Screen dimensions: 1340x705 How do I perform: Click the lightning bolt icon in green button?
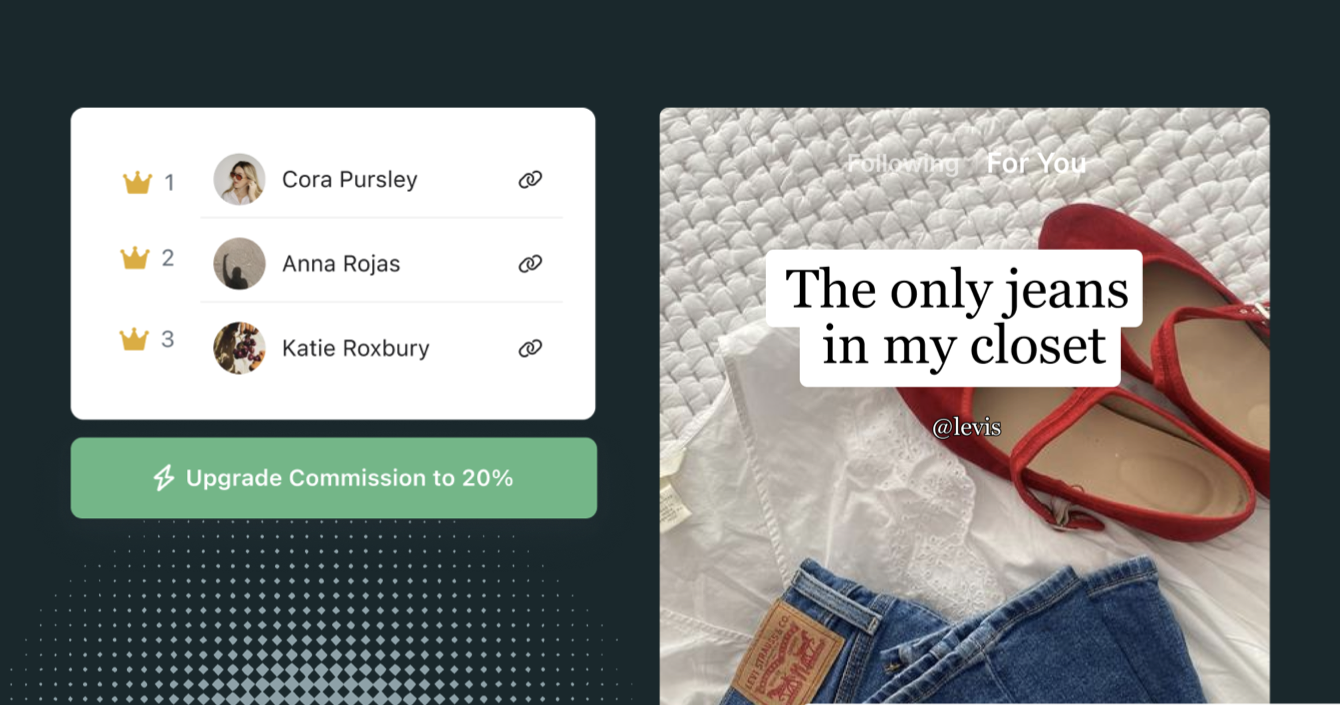coord(164,478)
